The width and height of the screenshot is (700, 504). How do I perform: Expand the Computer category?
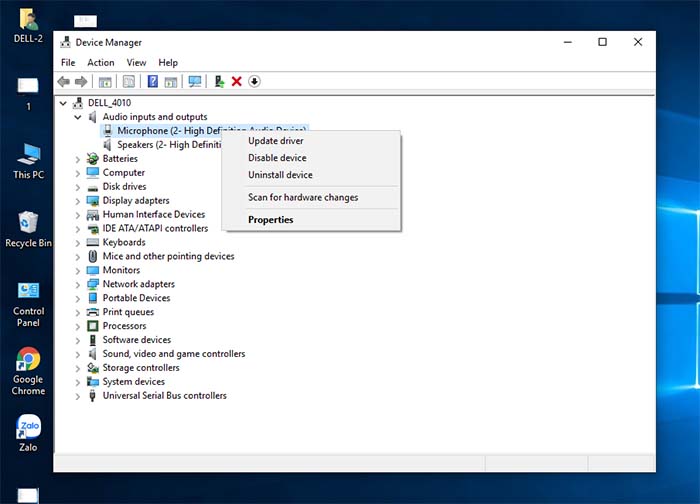tap(78, 173)
